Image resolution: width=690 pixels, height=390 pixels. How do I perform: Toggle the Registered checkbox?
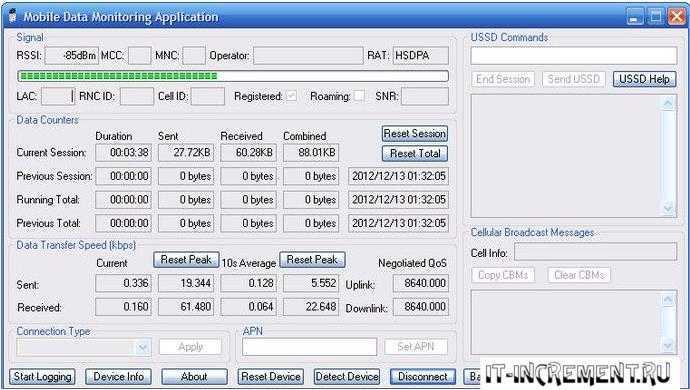291,96
